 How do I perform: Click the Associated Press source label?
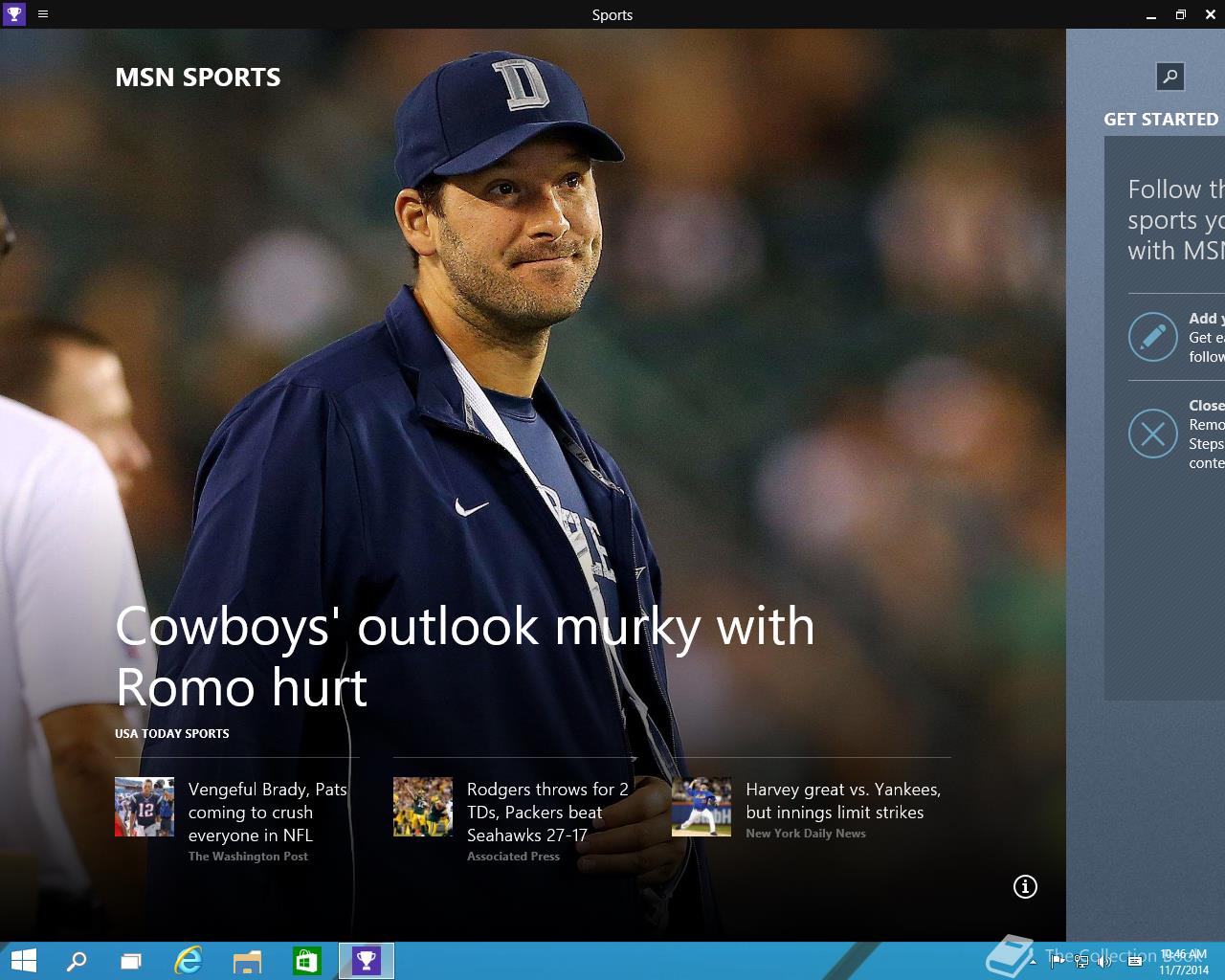click(513, 857)
